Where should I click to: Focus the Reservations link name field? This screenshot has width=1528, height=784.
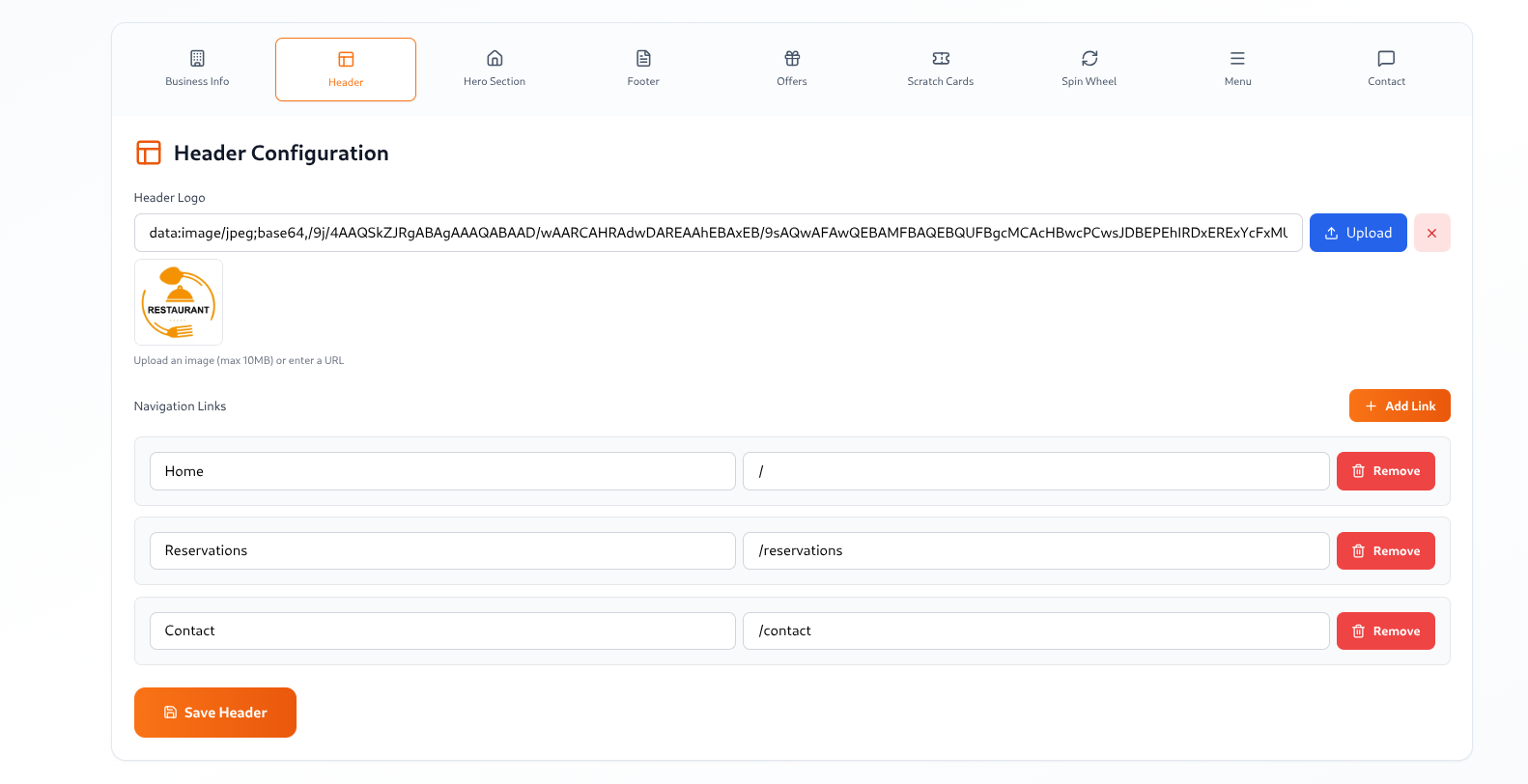(x=442, y=550)
